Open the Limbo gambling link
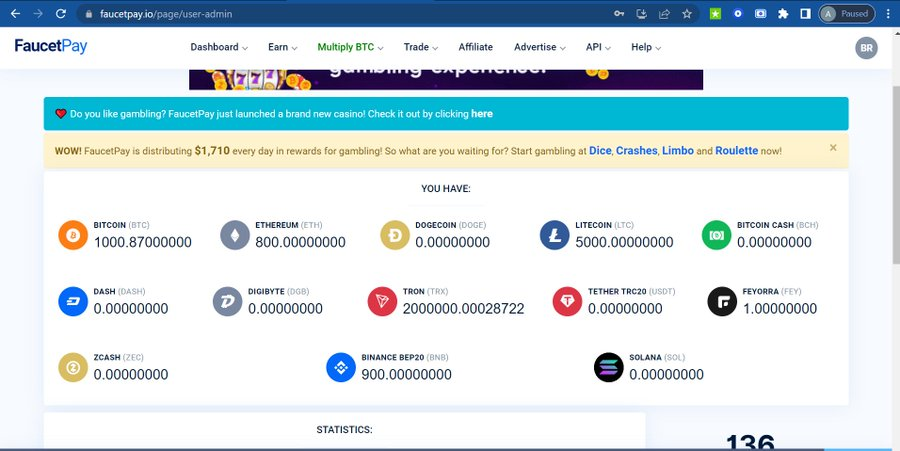Image resolution: width=900 pixels, height=451 pixels. [678, 151]
